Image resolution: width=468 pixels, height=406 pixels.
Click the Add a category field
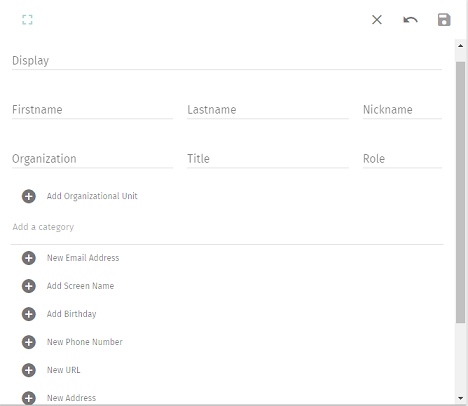[x=227, y=227]
